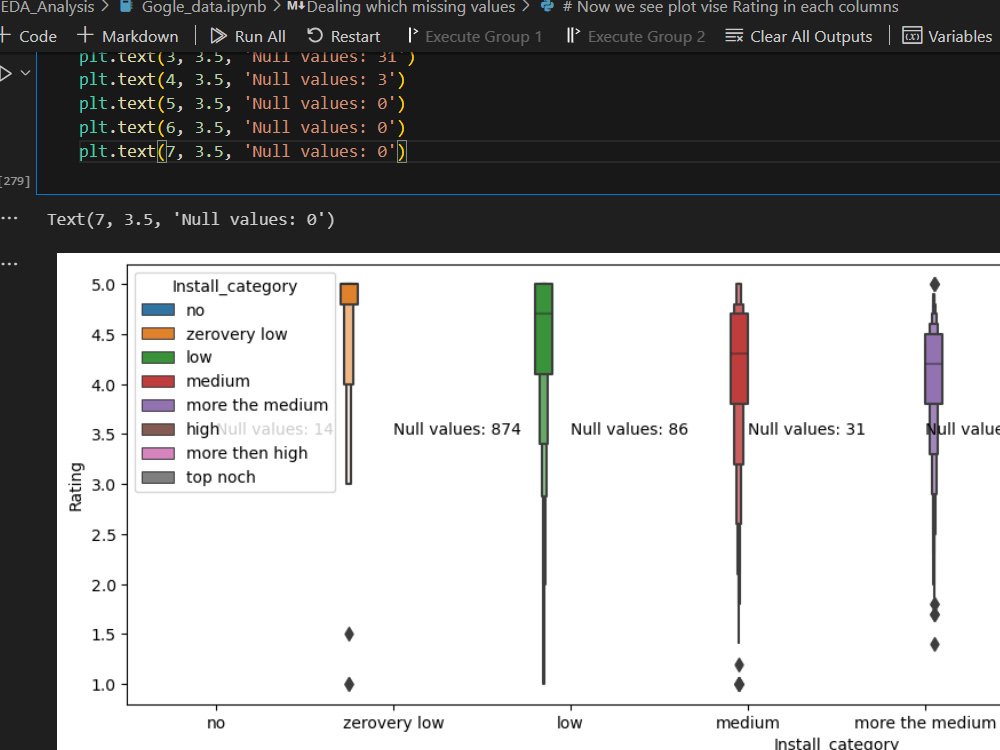Open the text output more actions ellipsis

[9, 218]
